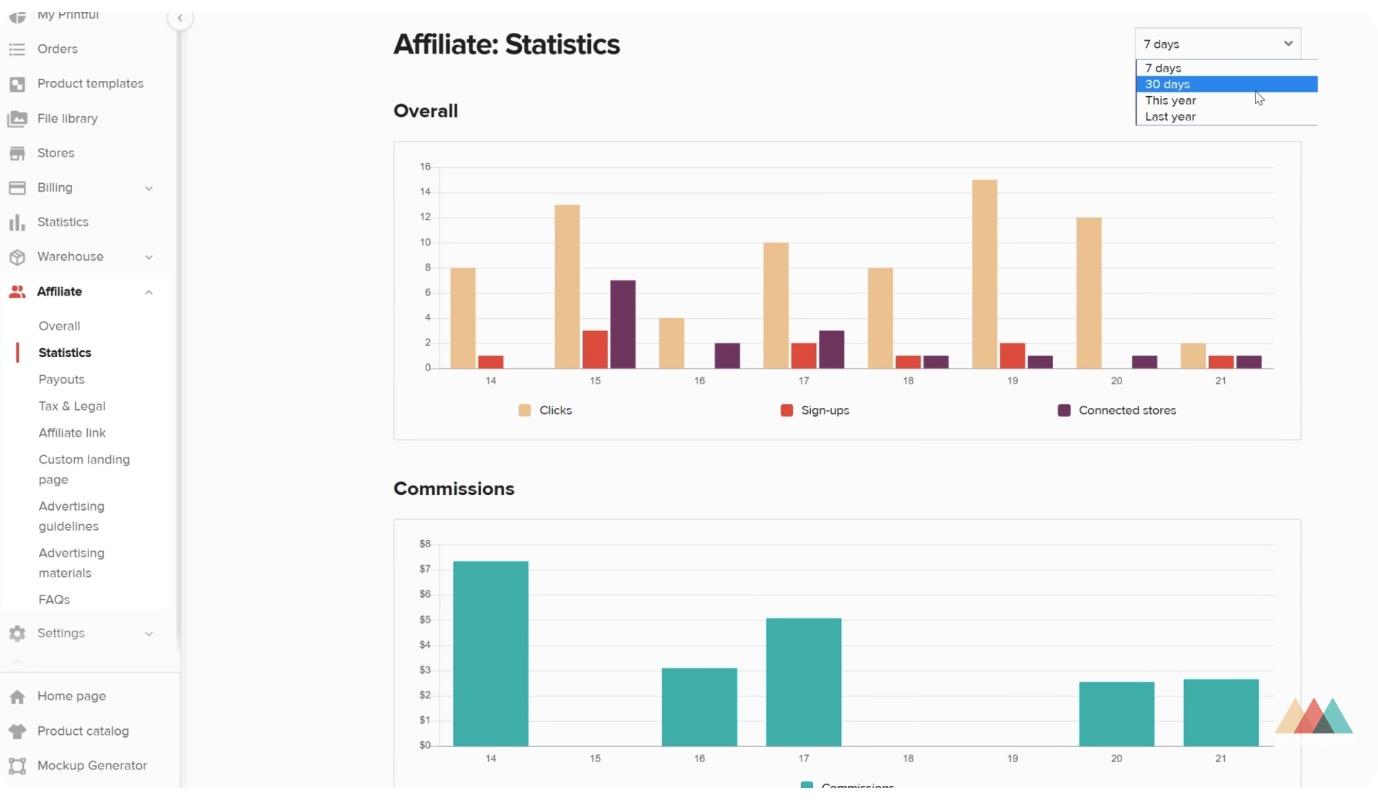The image size is (1378, 806).
Task: Collapse the Affiliate menu section
Action: [149, 292]
